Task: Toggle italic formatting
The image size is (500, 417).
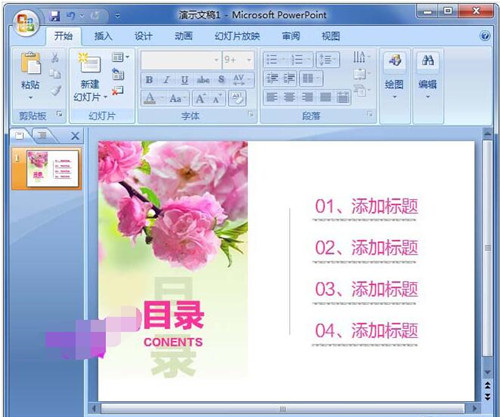Action: [x=167, y=80]
